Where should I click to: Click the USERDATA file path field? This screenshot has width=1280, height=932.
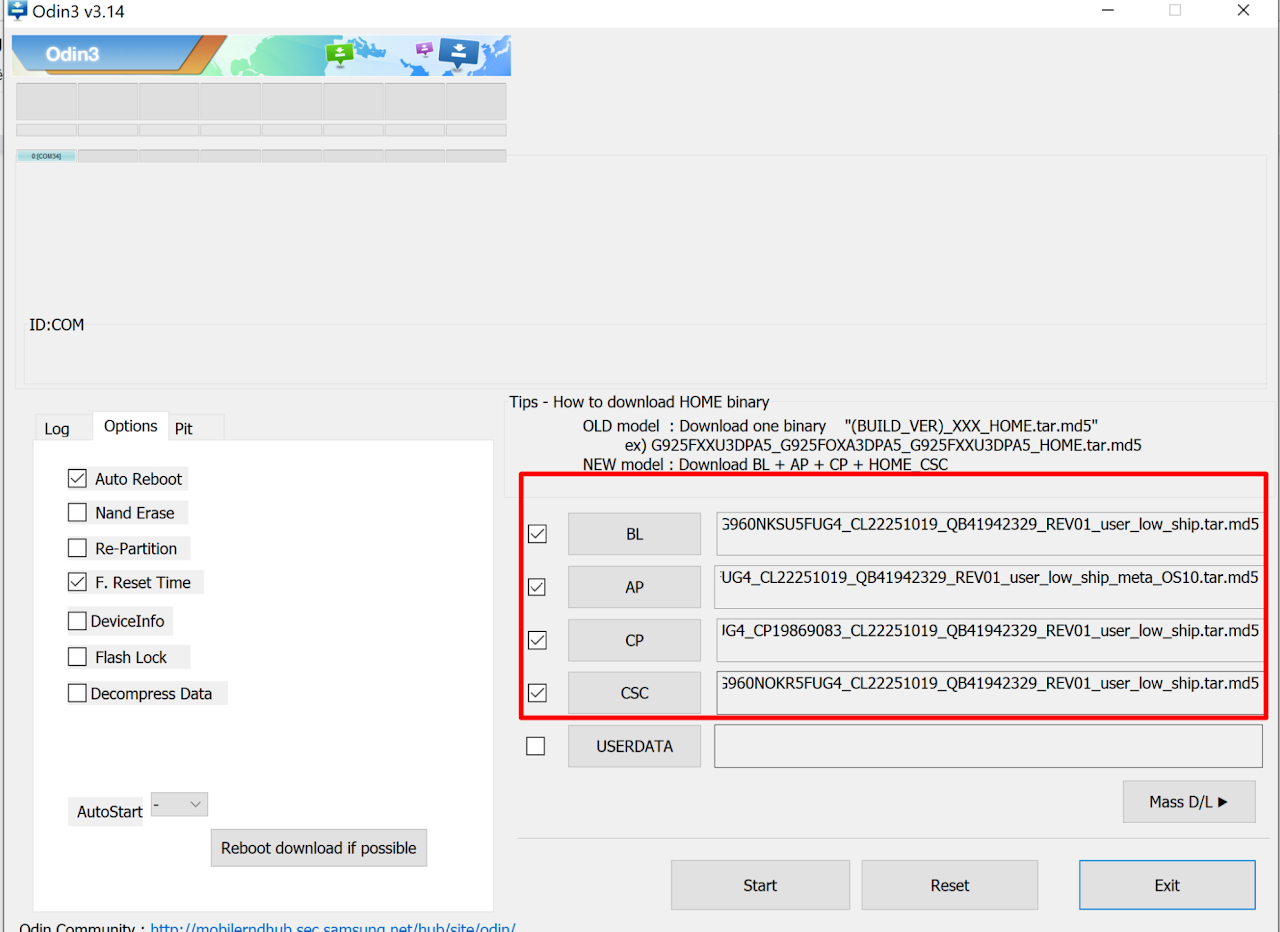pos(987,746)
